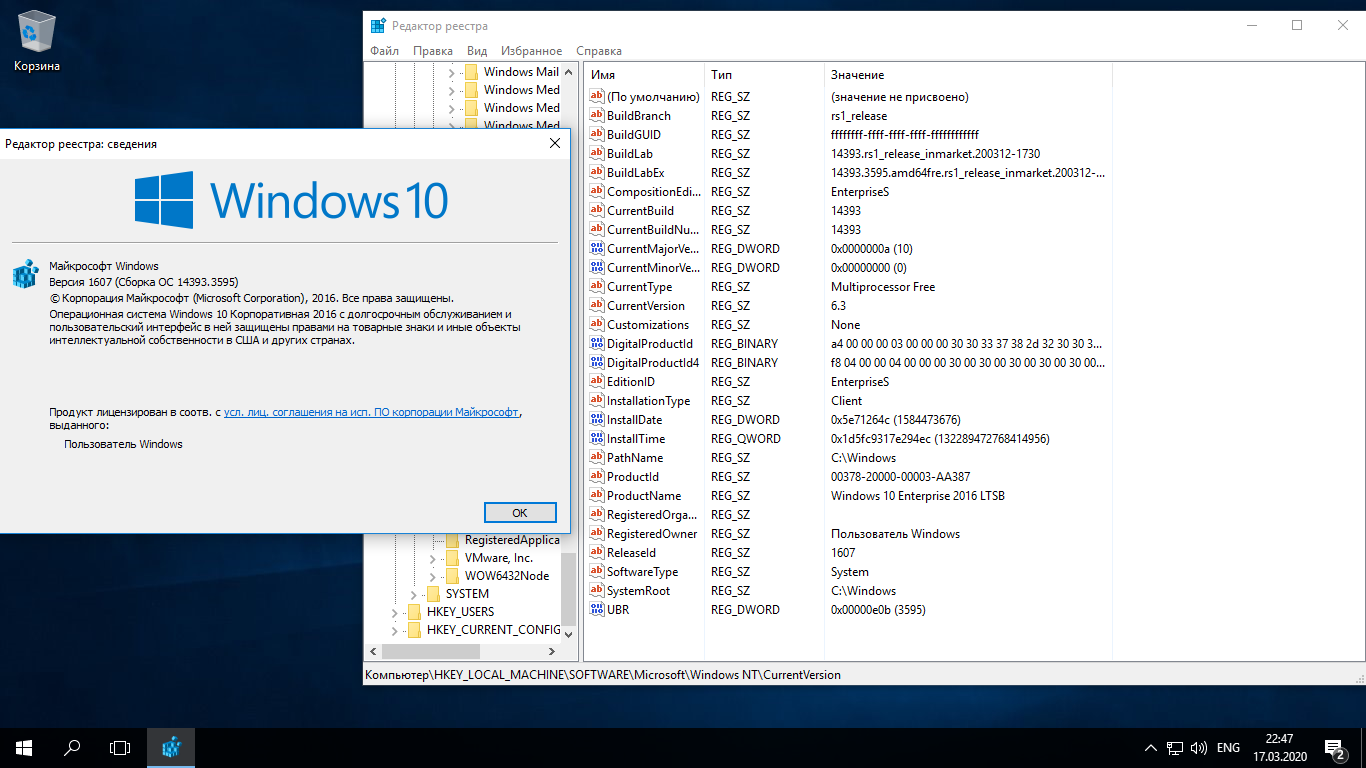Open Task View on the taskbar
Image resolution: width=1366 pixels, height=768 pixels.
point(120,747)
